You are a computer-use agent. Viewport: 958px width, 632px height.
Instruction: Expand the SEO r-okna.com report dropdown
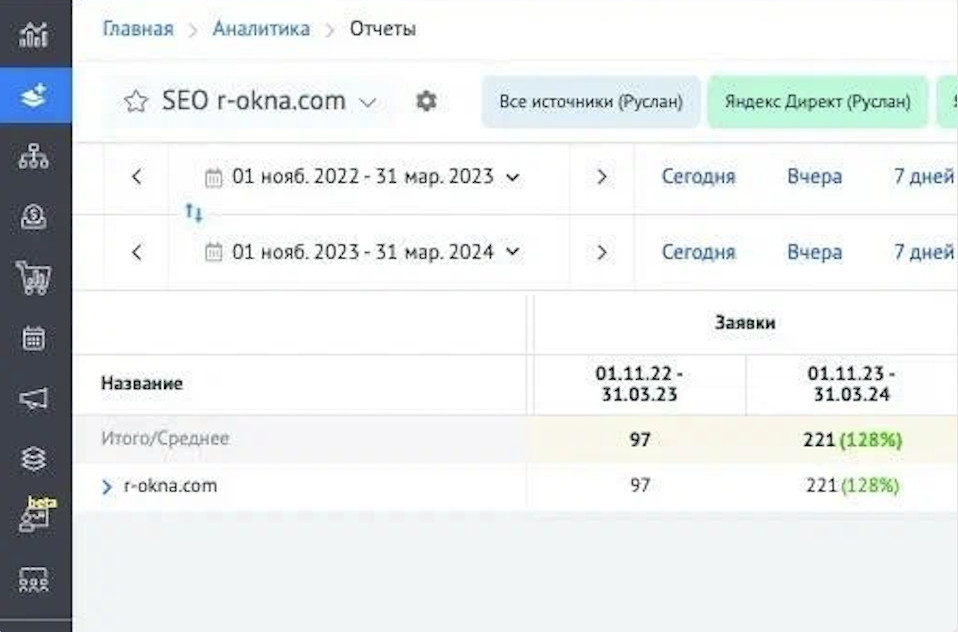click(x=368, y=102)
